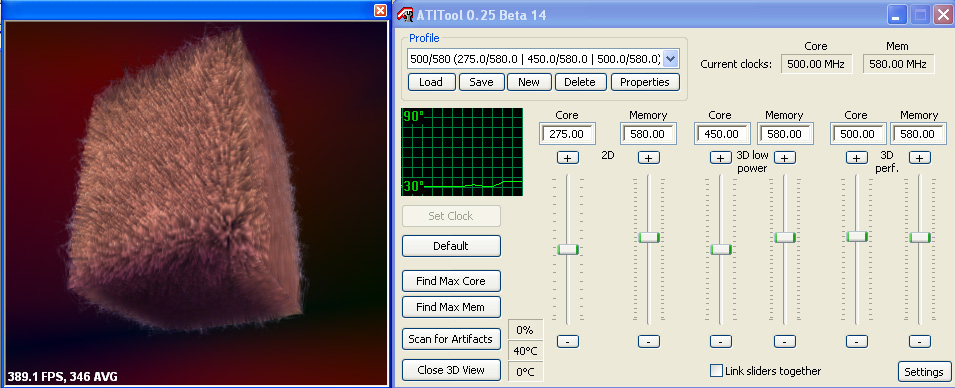Click plus above the 2D Core slider

[568, 158]
